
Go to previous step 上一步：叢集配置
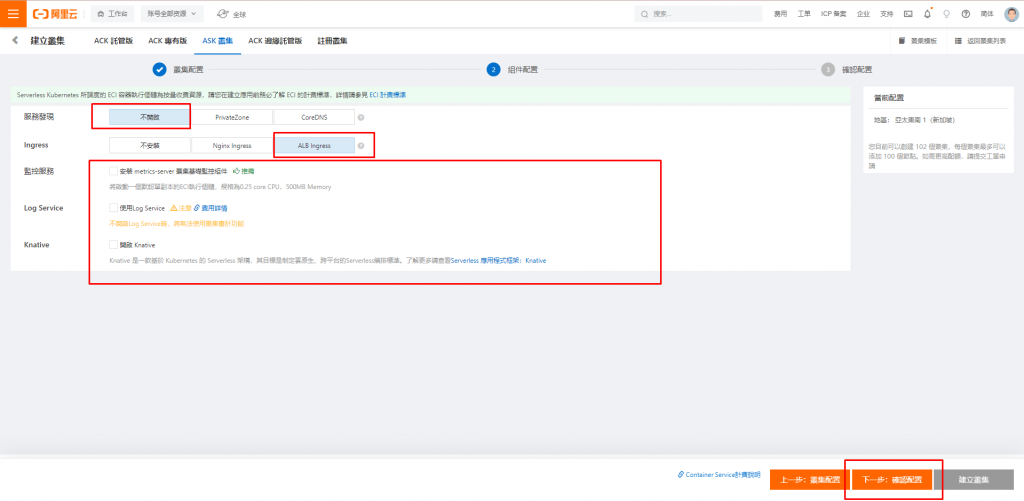(810, 479)
